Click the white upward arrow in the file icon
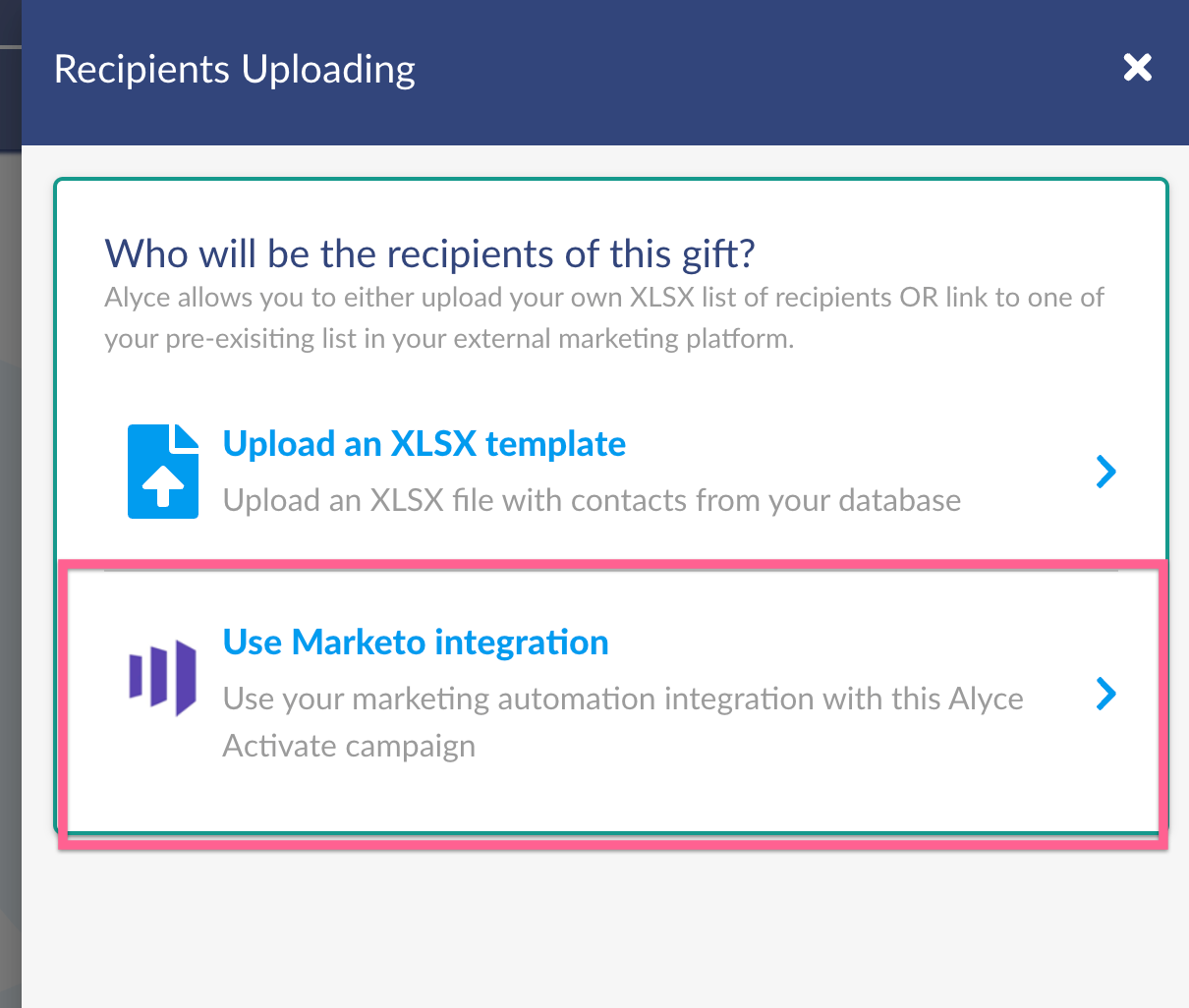 (x=163, y=485)
